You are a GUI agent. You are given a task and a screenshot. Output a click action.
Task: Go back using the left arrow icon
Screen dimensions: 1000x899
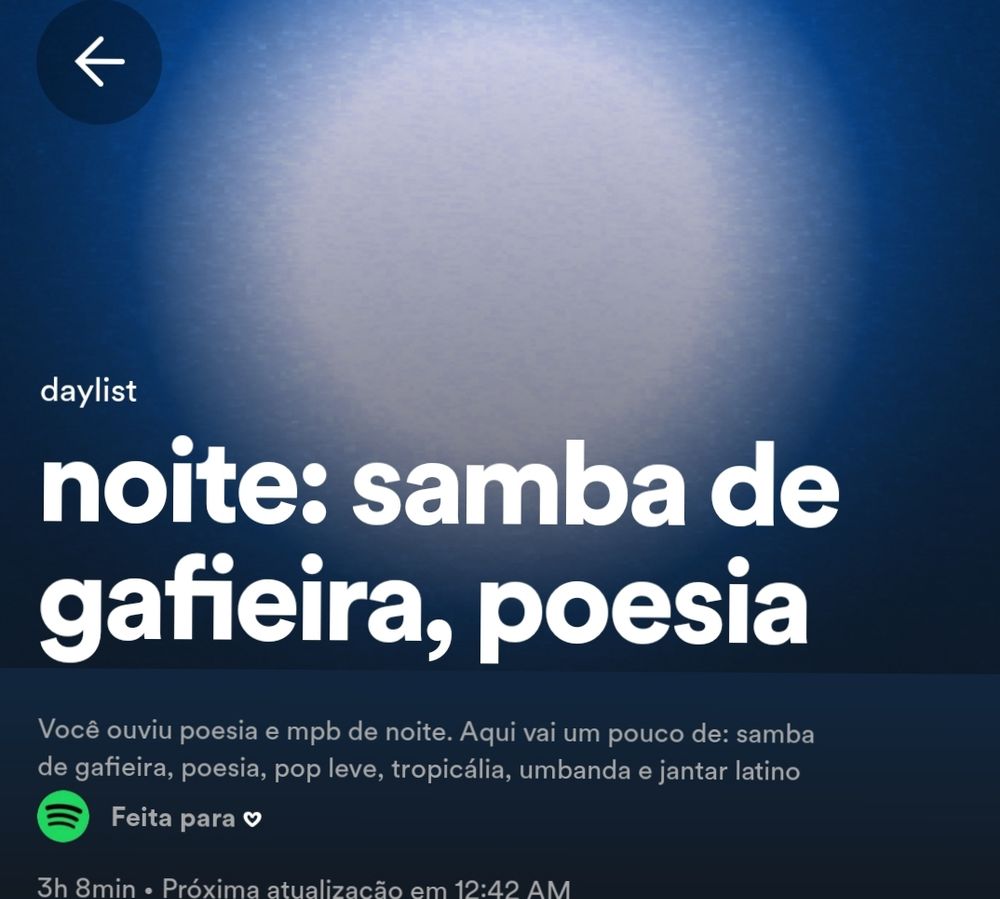tap(99, 61)
